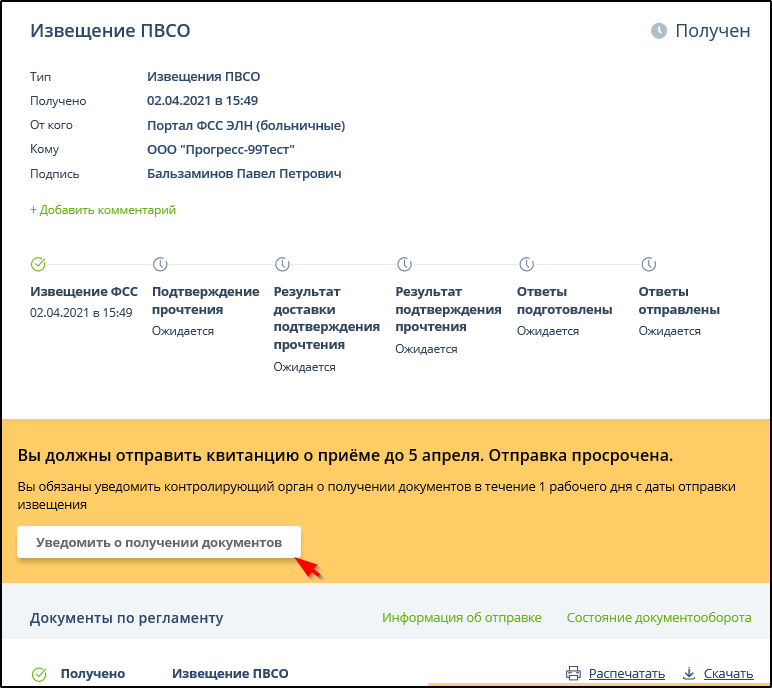
Task: Click the download icon next to Скачать
Action: [689, 674]
